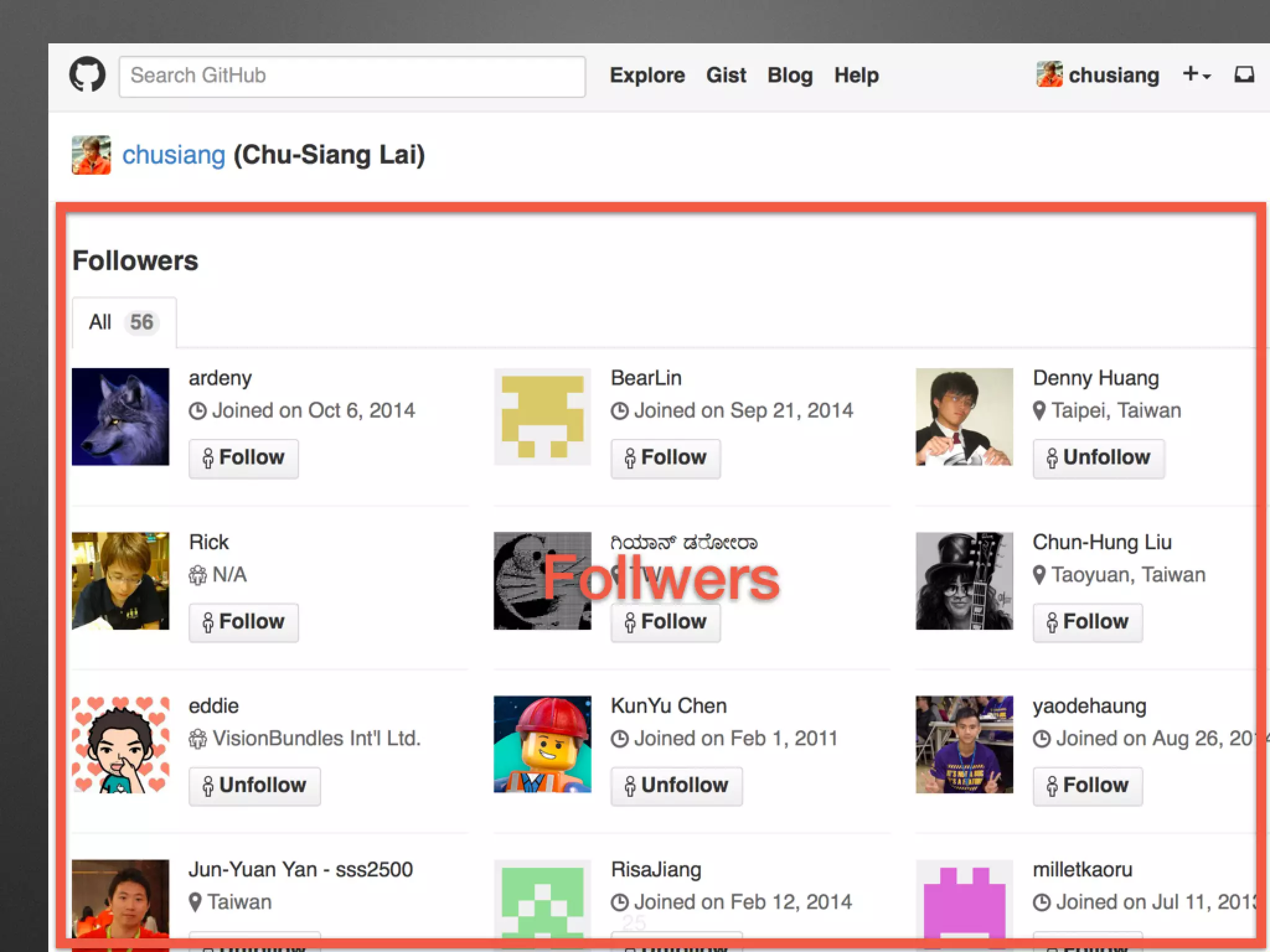Select the All 56 followers tab
Screen dimensions: 1270x952
pyautogui.click(x=124, y=322)
